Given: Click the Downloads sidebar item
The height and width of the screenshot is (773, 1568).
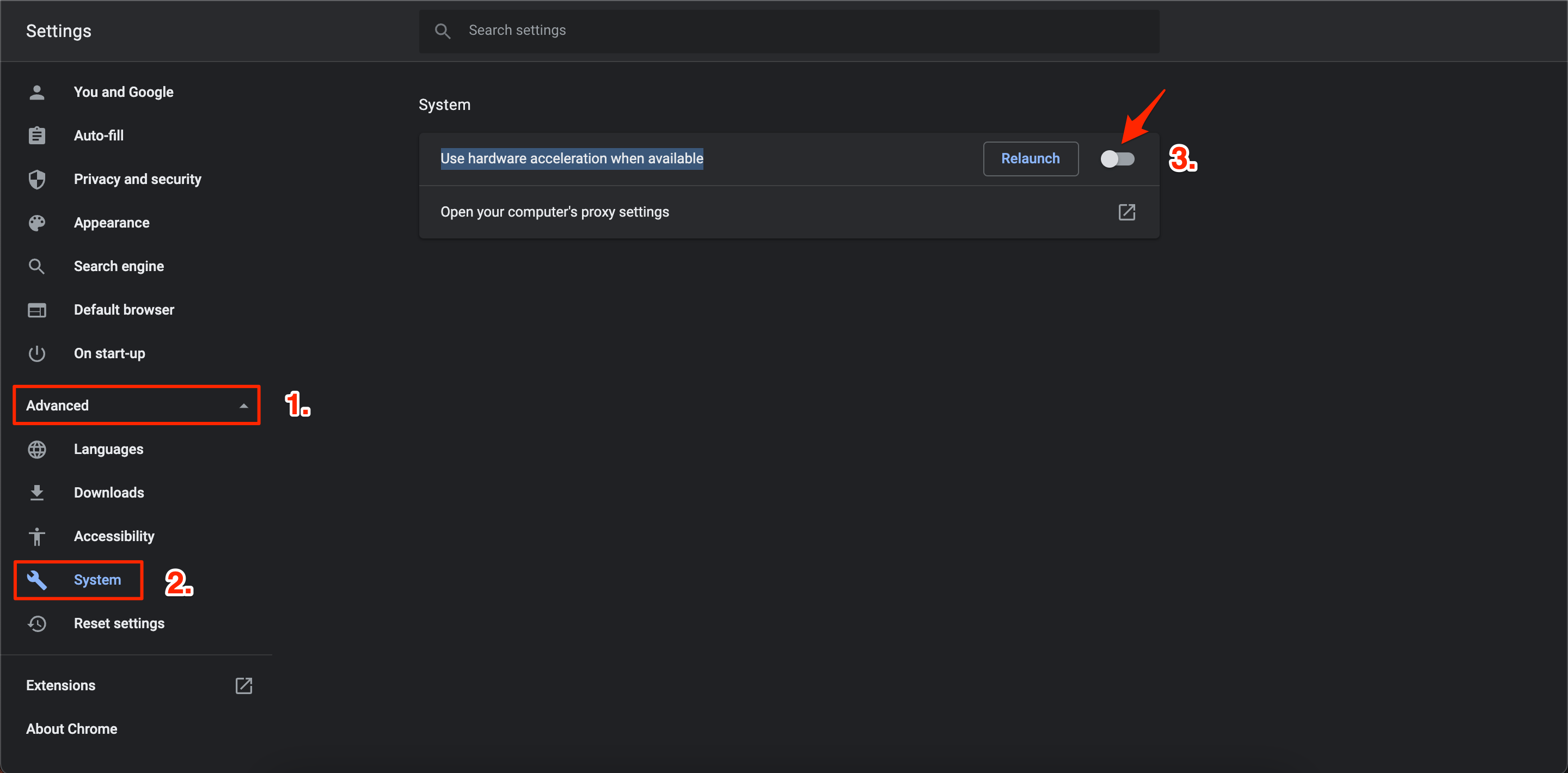Looking at the screenshot, I should tap(109, 492).
